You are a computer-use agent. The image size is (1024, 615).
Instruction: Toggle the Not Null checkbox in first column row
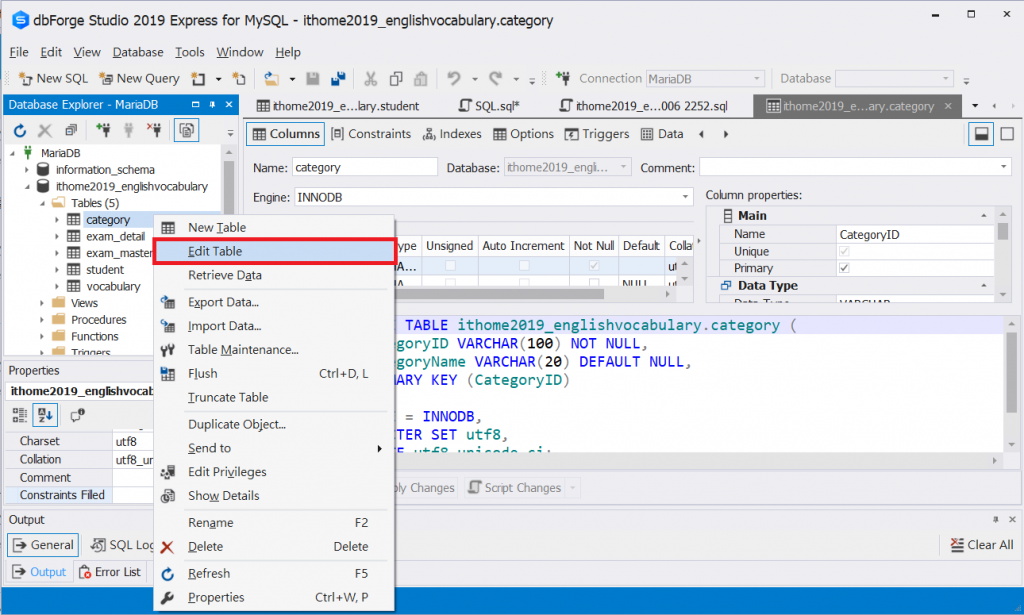point(594,266)
